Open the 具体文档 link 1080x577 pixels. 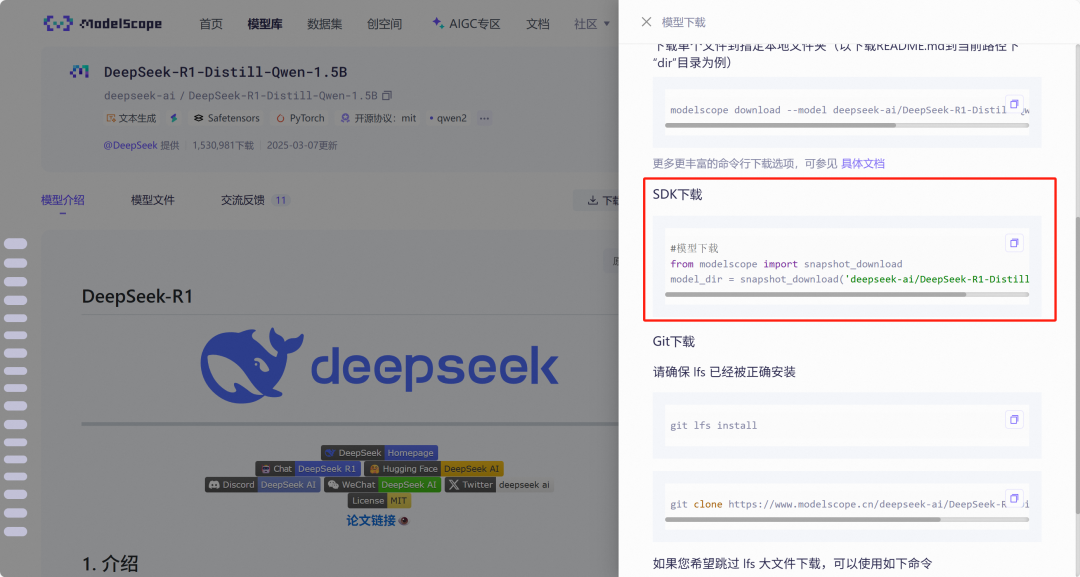[x=863, y=164]
